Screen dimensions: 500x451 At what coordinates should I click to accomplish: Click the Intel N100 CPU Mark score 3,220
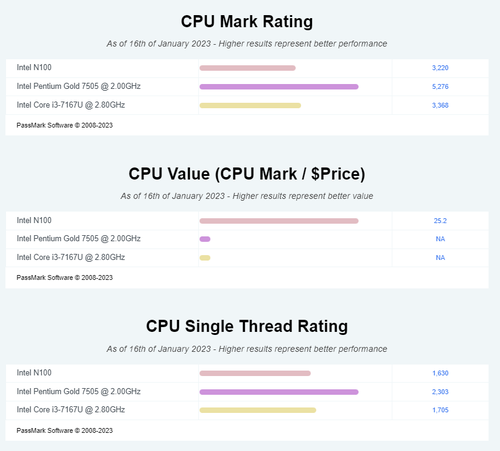pyautogui.click(x=440, y=68)
